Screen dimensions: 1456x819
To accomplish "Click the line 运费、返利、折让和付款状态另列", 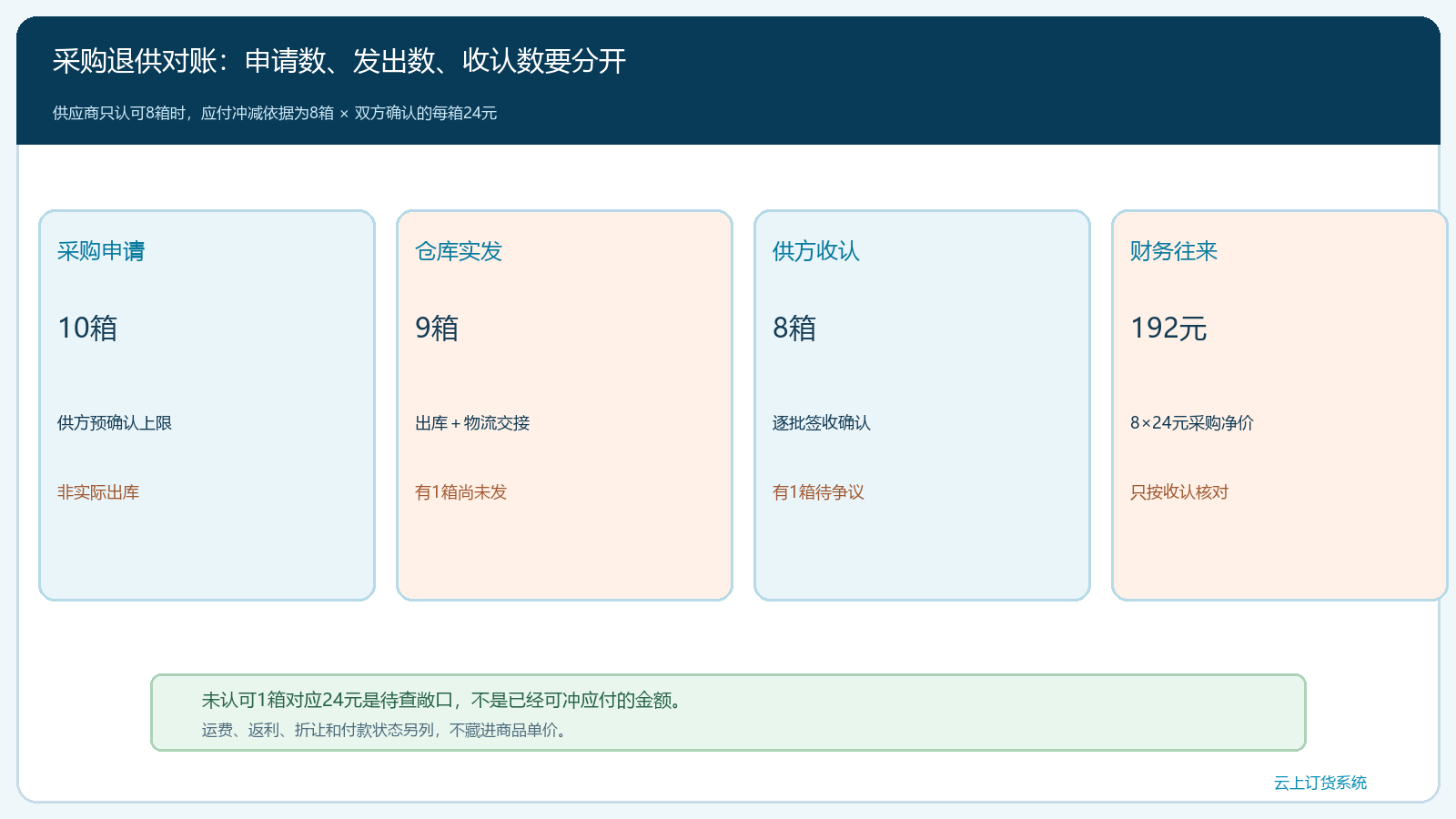I will (387, 730).
